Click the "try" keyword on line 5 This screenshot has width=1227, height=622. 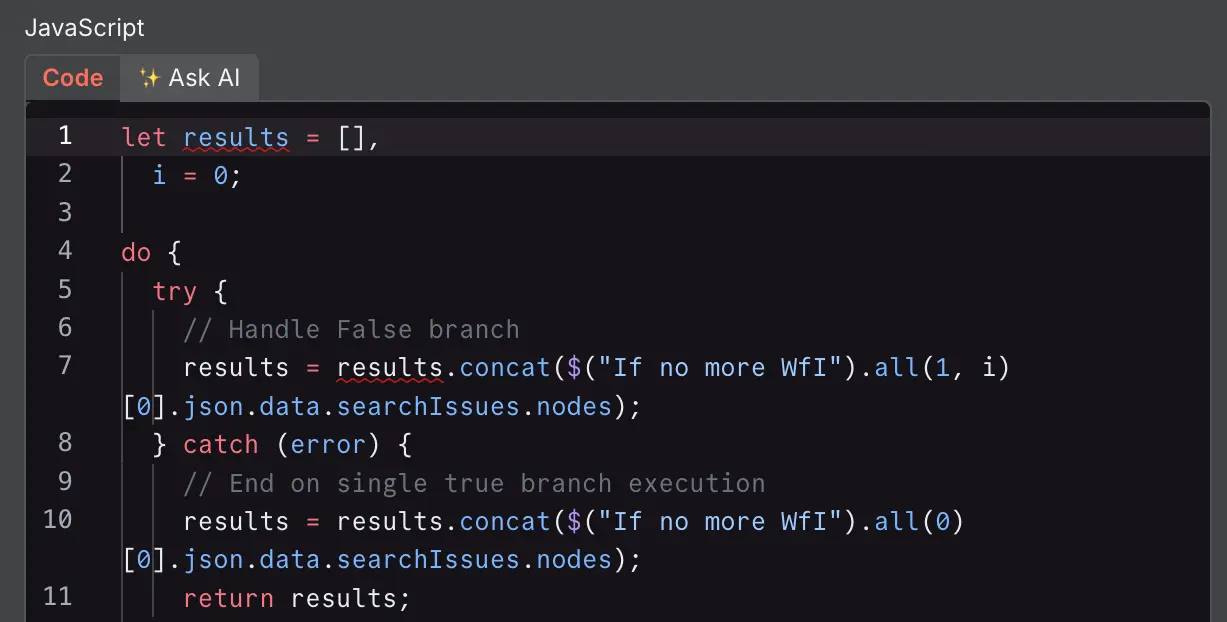(x=174, y=291)
